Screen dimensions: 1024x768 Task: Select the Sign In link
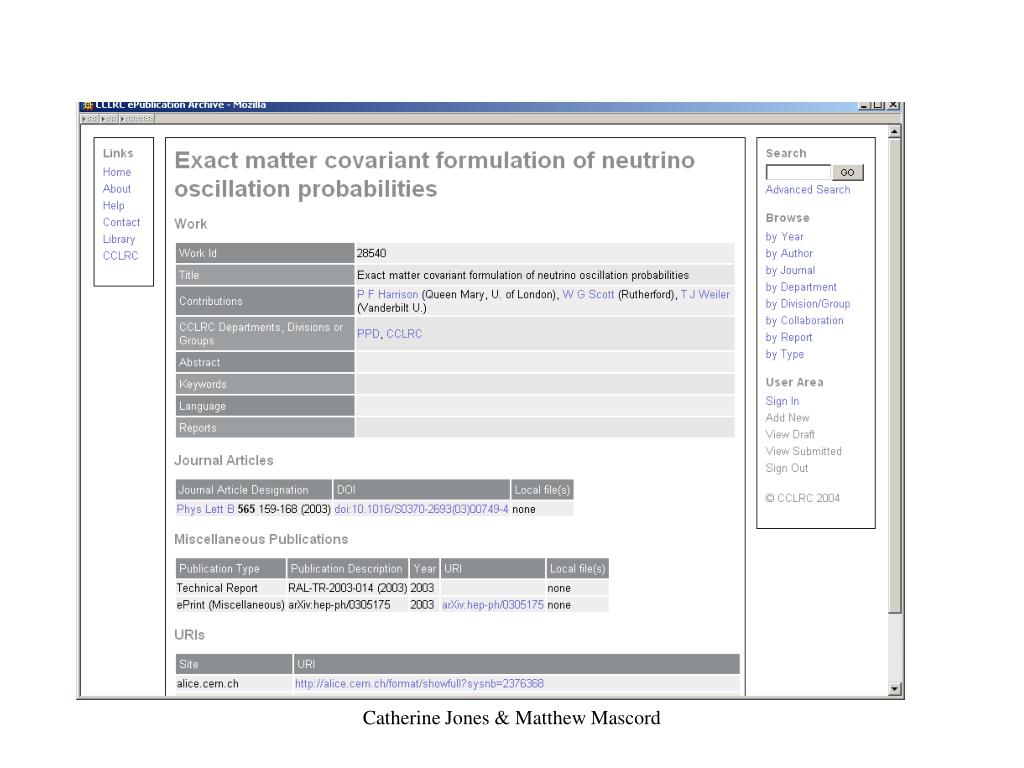click(x=782, y=401)
